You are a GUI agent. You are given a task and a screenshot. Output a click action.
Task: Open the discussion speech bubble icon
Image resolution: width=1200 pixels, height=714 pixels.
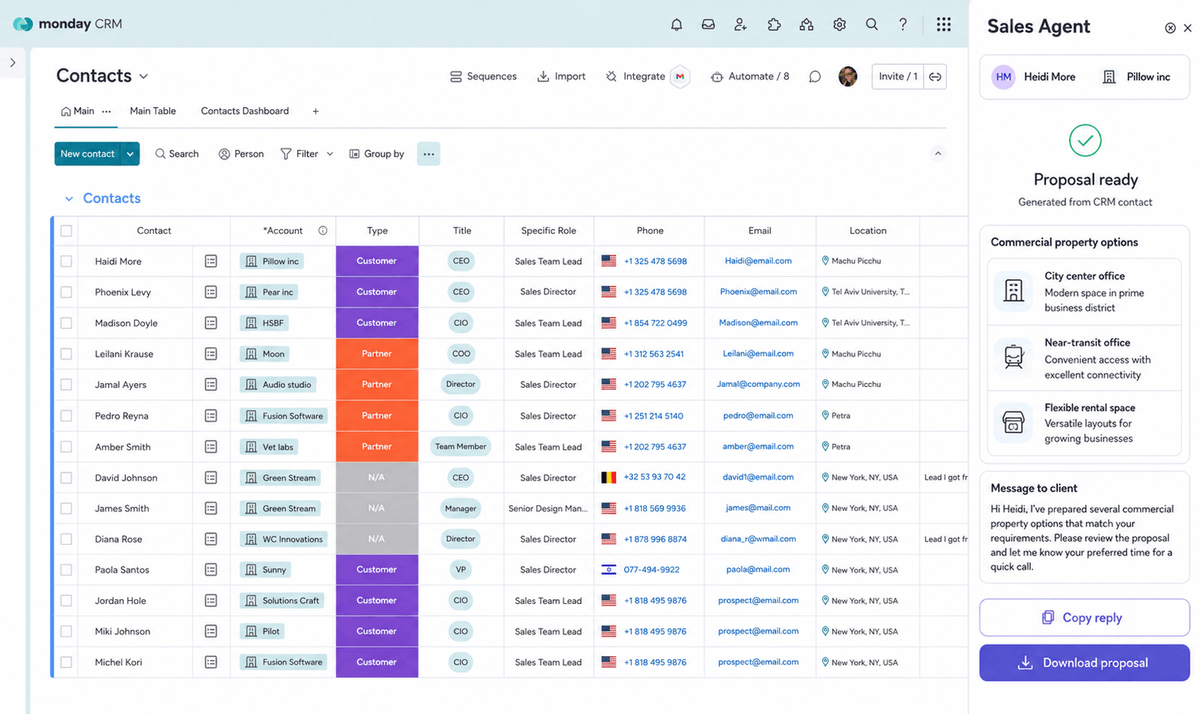[x=815, y=76]
